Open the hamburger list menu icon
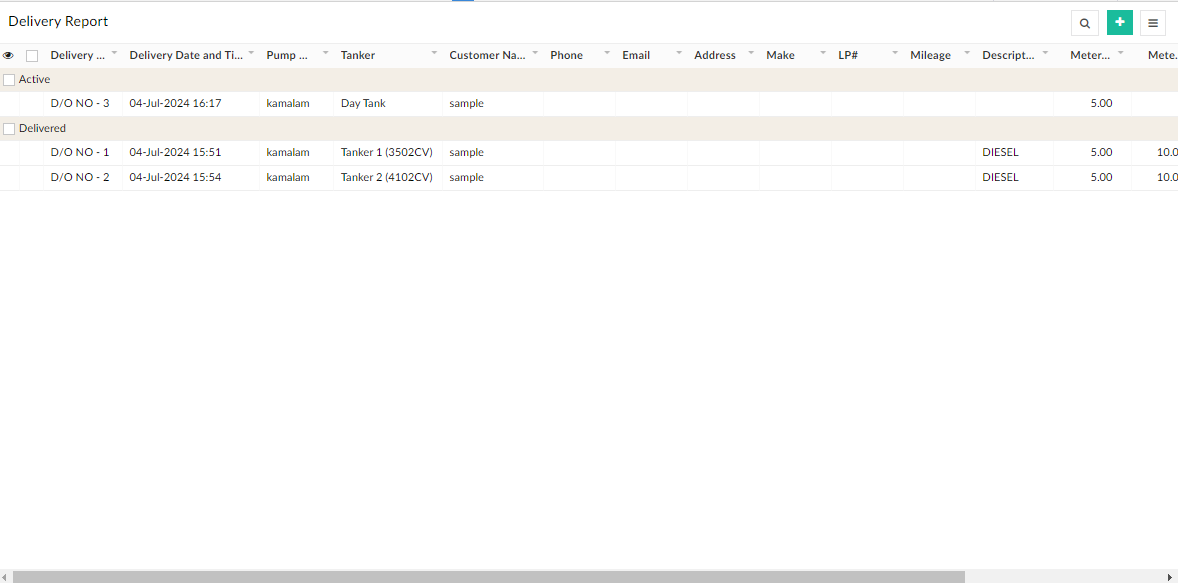 tap(1152, 22)
